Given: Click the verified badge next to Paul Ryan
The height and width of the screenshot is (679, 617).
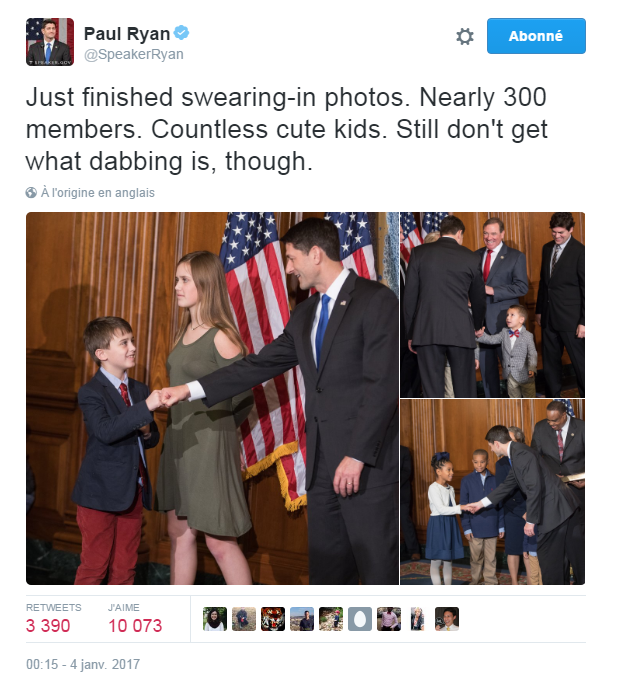Looking at the screenshot, I should (182, 33).
